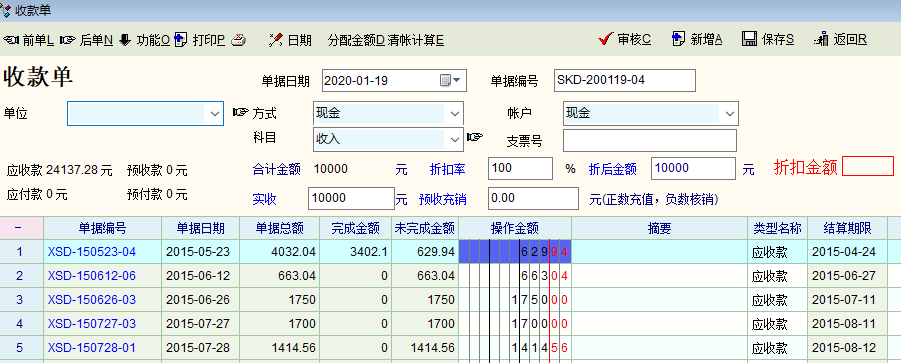Expand the 单位 customer dropdown

pos(214,114)
